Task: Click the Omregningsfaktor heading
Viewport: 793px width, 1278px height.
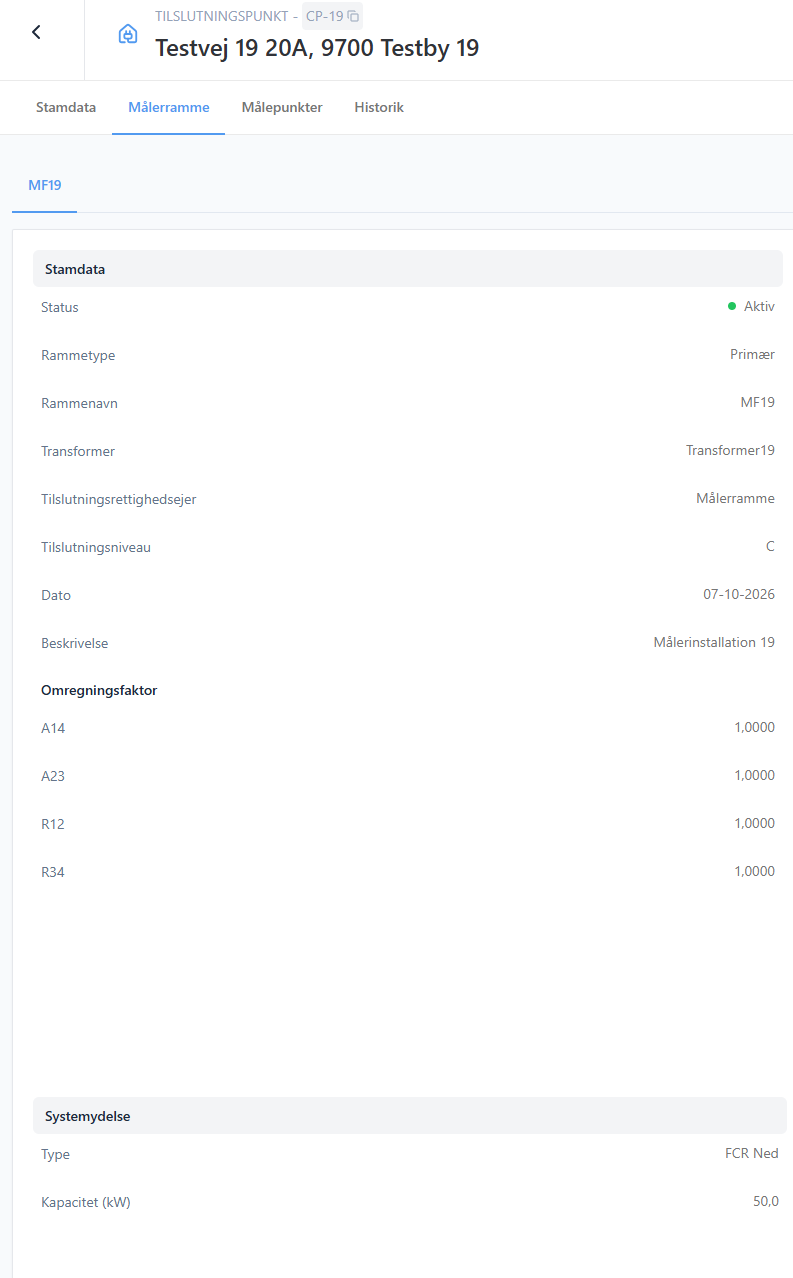Action: pyautogui.click(x=99, y=691)
